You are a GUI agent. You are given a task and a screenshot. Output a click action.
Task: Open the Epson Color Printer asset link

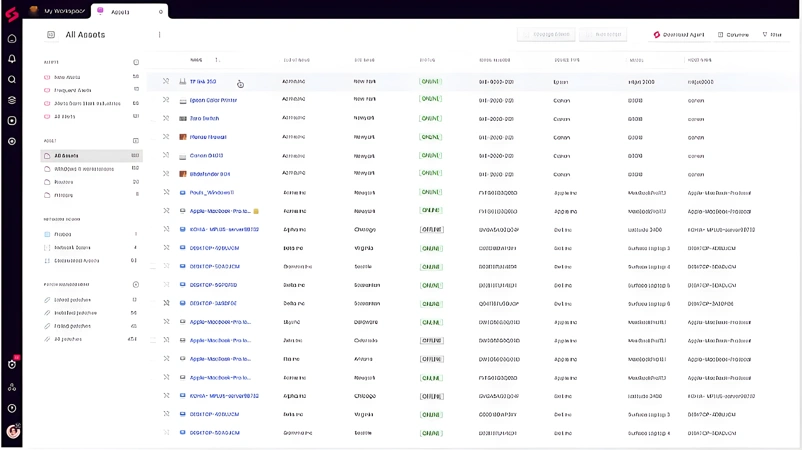(x=213, y=100)
